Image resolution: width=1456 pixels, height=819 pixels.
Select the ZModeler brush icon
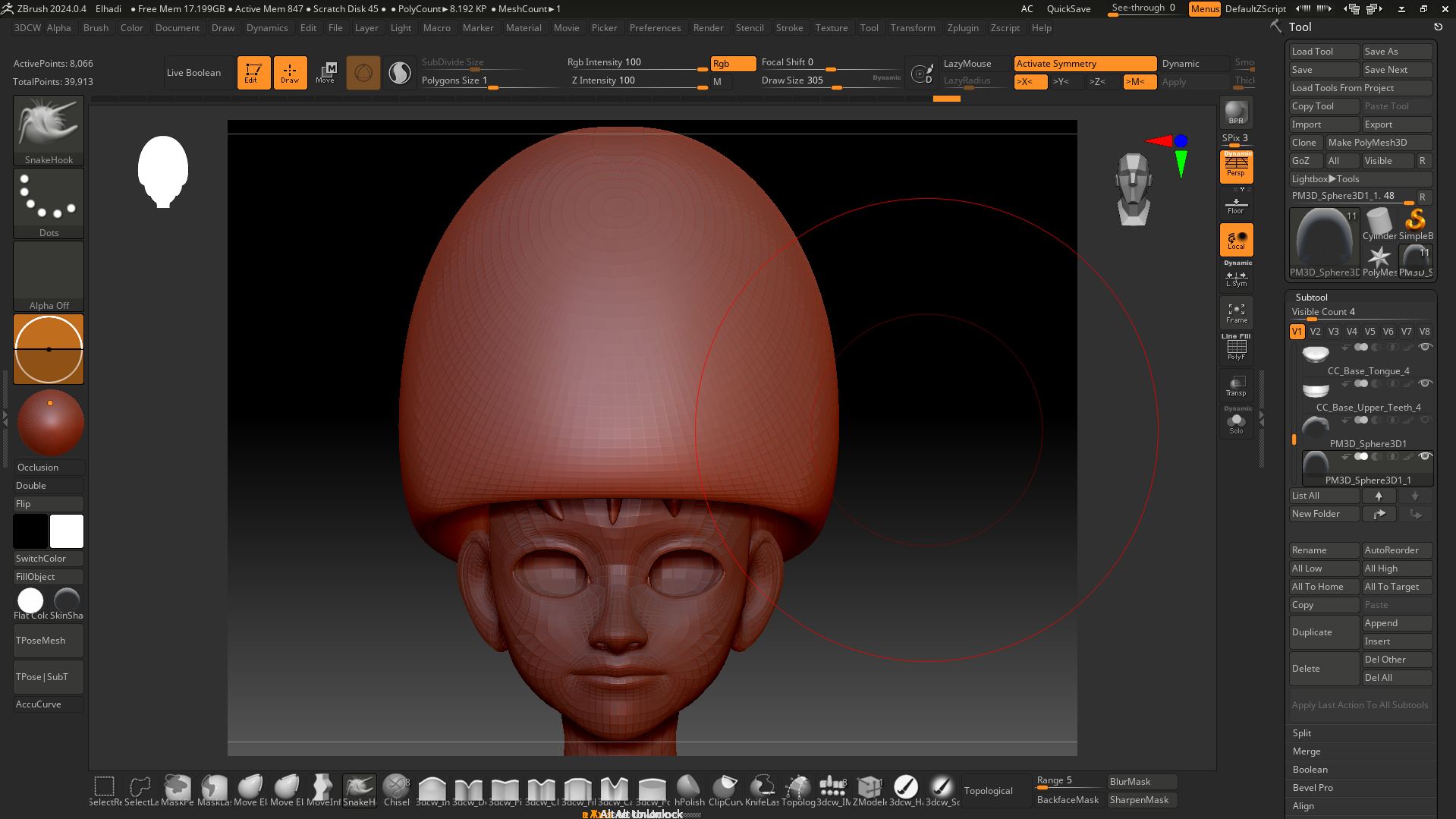(870, 790)
